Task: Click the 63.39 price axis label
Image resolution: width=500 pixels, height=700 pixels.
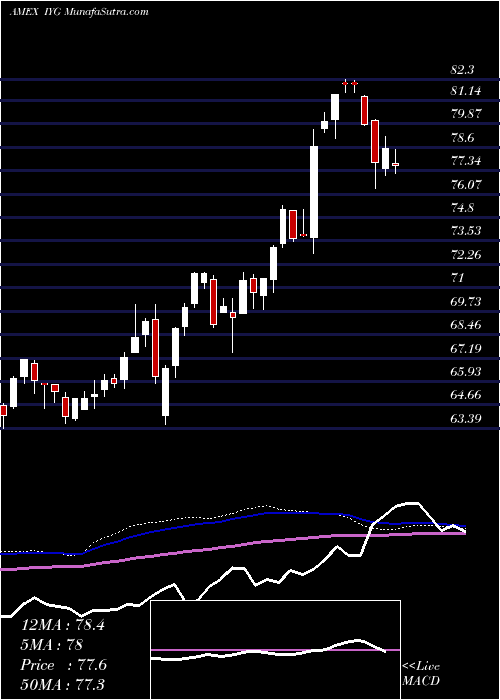Action: point(467,419)
